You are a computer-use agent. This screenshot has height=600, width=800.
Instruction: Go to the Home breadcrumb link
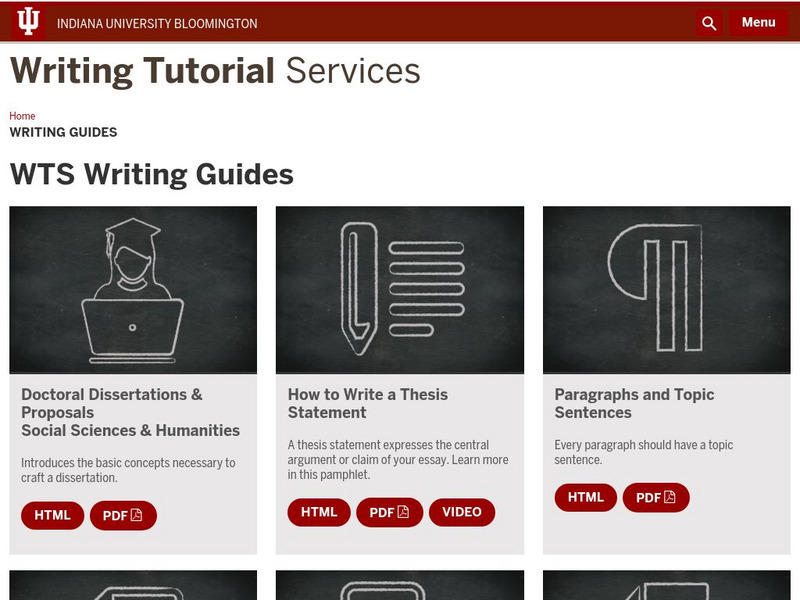22,115
